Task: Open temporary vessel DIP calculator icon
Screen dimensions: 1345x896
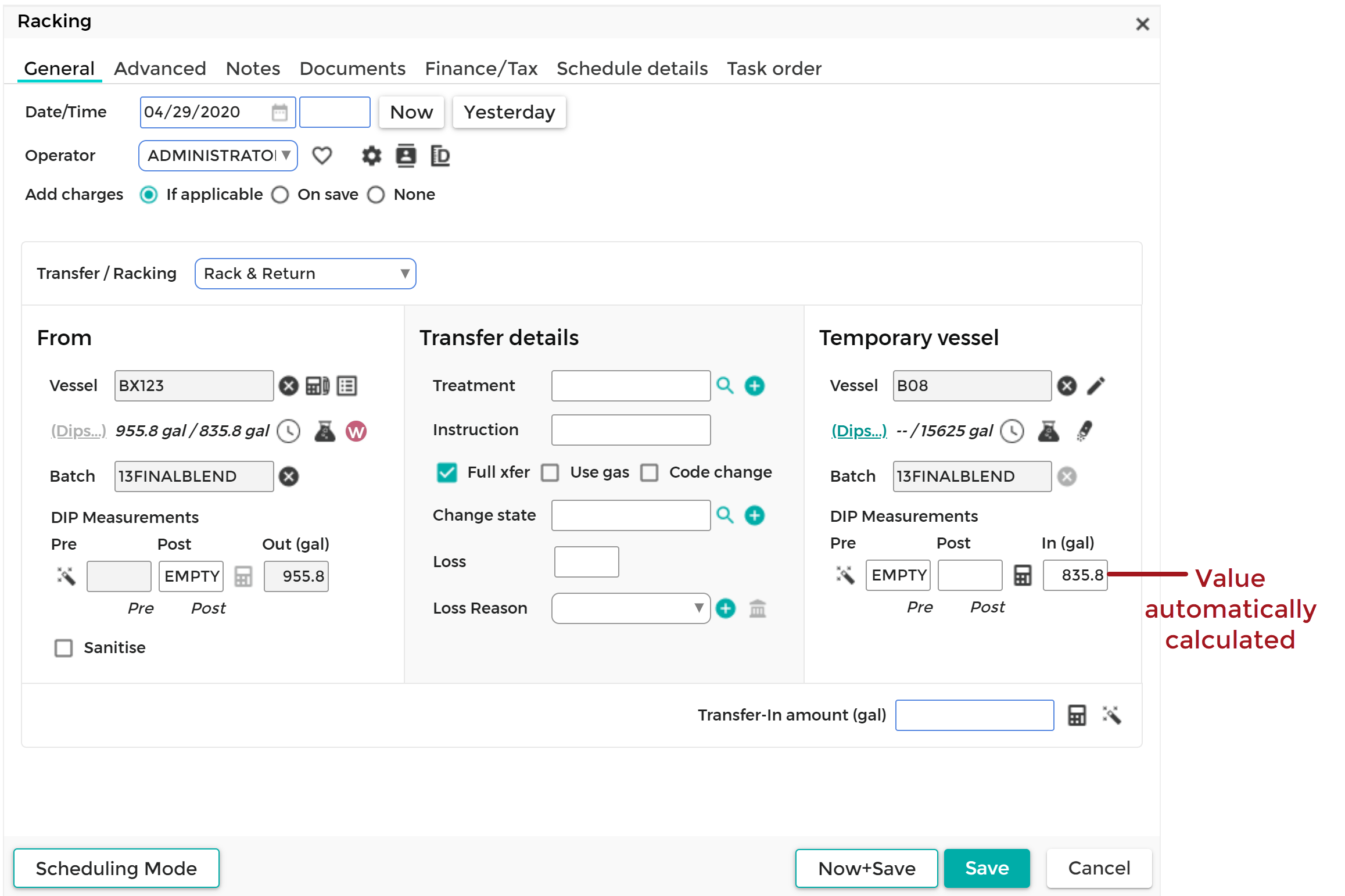Action: point(1023,575)
